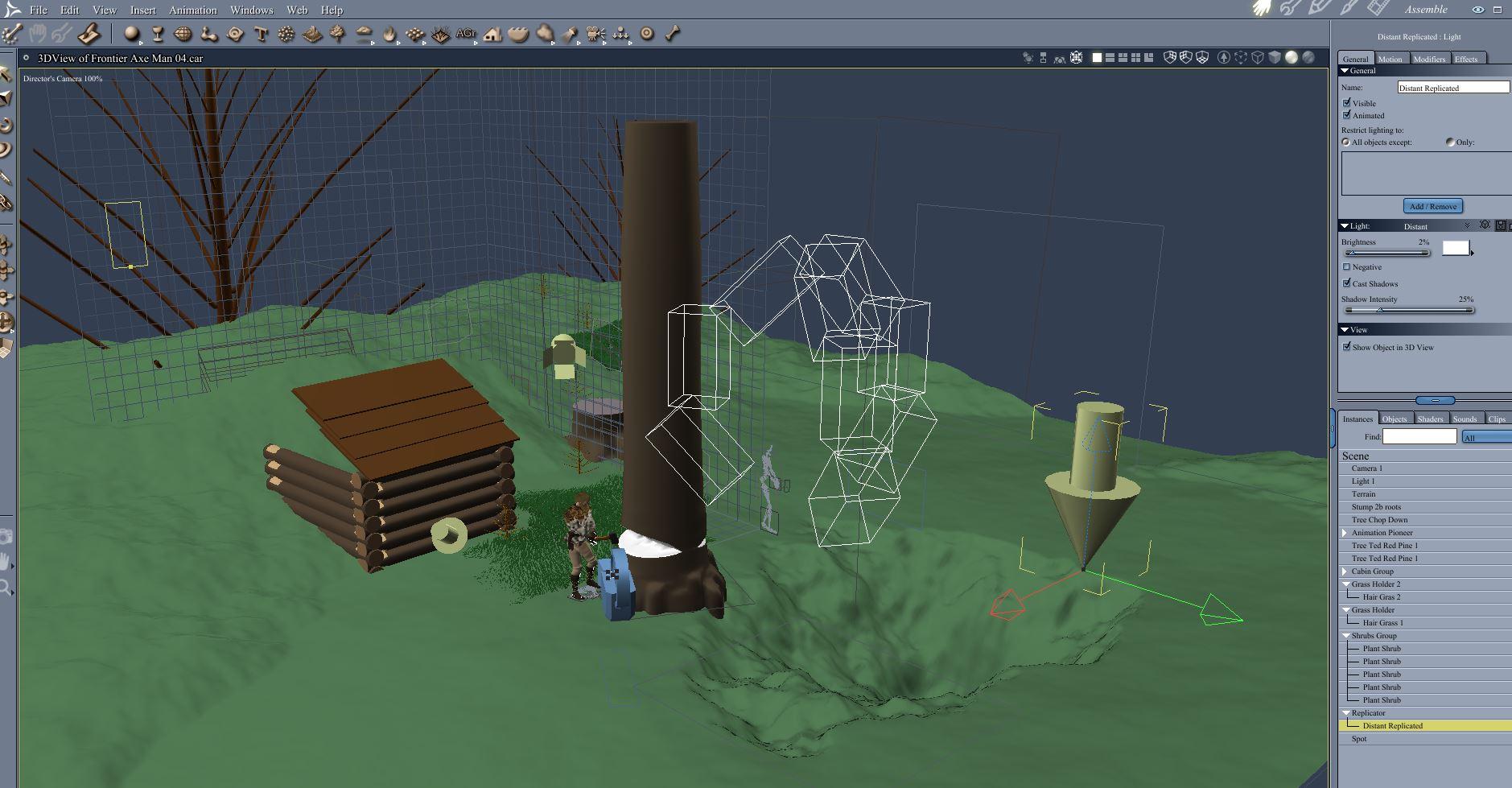Switch to the Shaders tab
The width and height of the screenshot is (1512, 788).
point(1430,419)
